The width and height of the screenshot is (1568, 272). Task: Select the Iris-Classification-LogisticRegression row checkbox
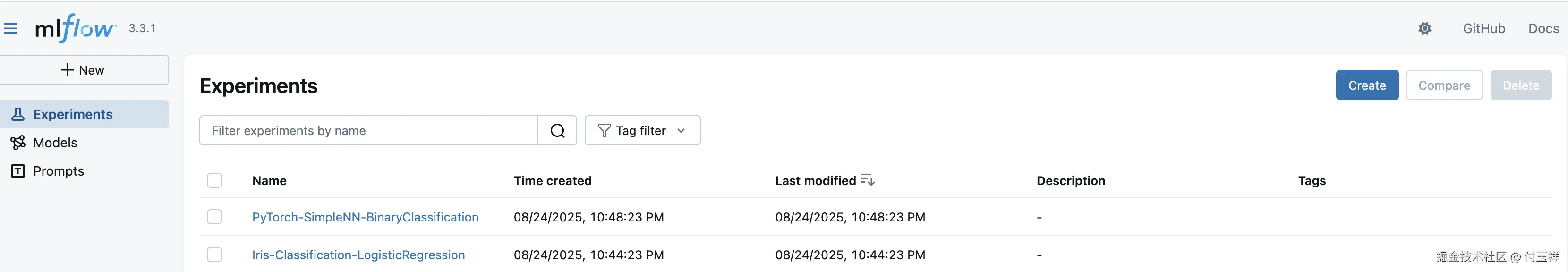pos(214,255)
